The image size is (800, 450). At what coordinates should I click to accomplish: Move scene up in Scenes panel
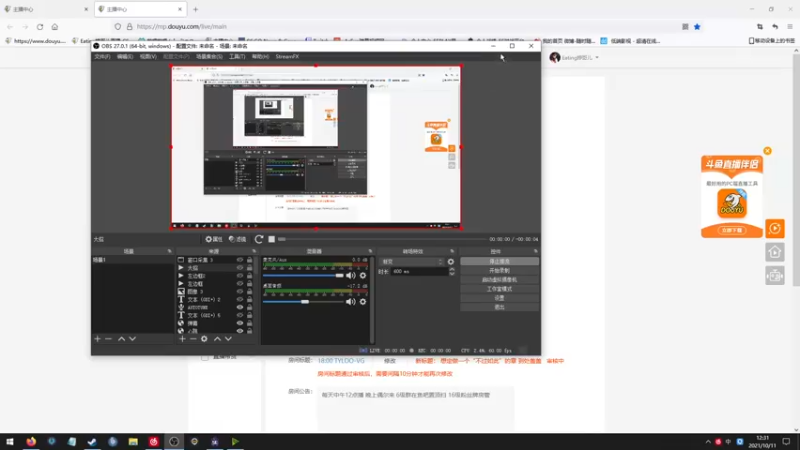121,339
